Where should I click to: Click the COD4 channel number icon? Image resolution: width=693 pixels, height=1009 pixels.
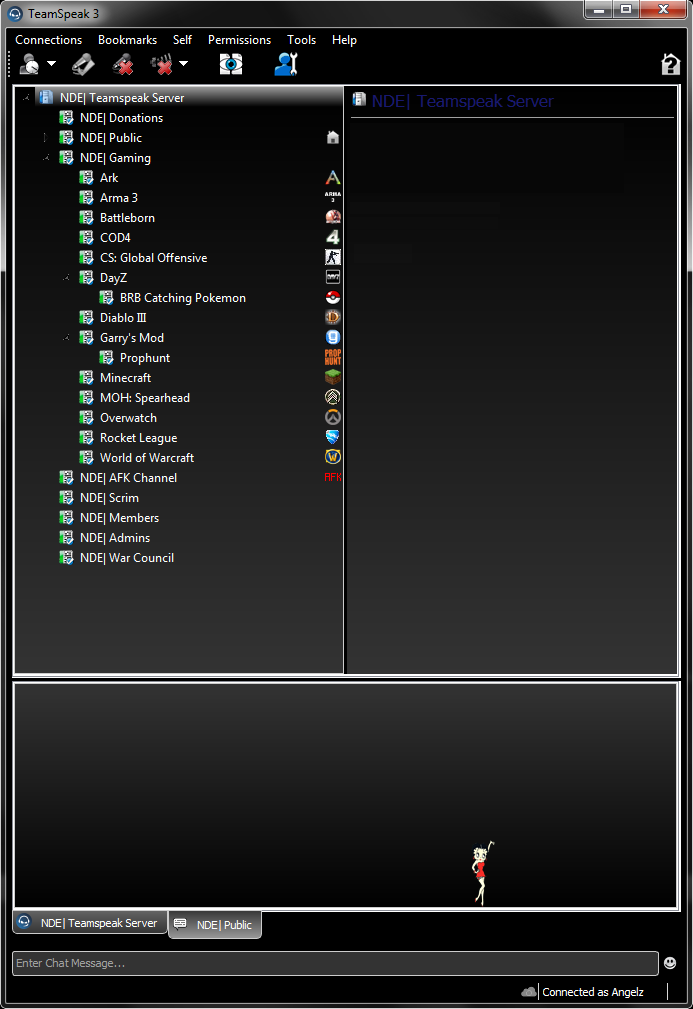coord(333,237)
